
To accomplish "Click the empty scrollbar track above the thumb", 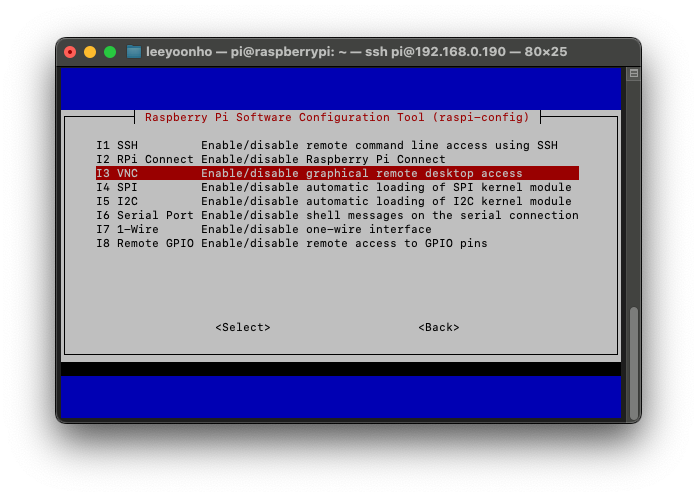I will 633,200.
